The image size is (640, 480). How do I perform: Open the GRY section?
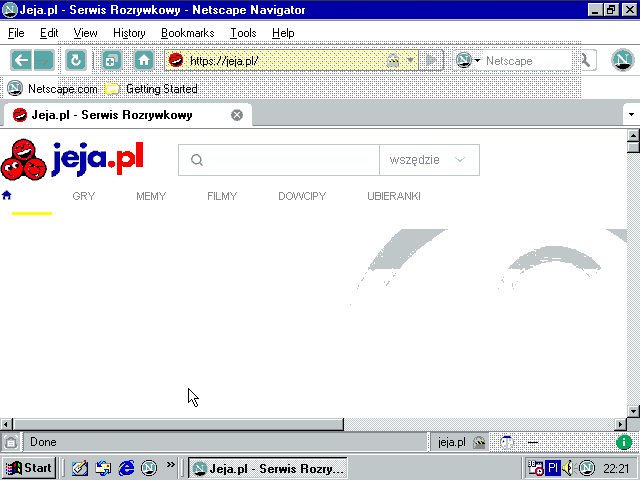[84, 196]
